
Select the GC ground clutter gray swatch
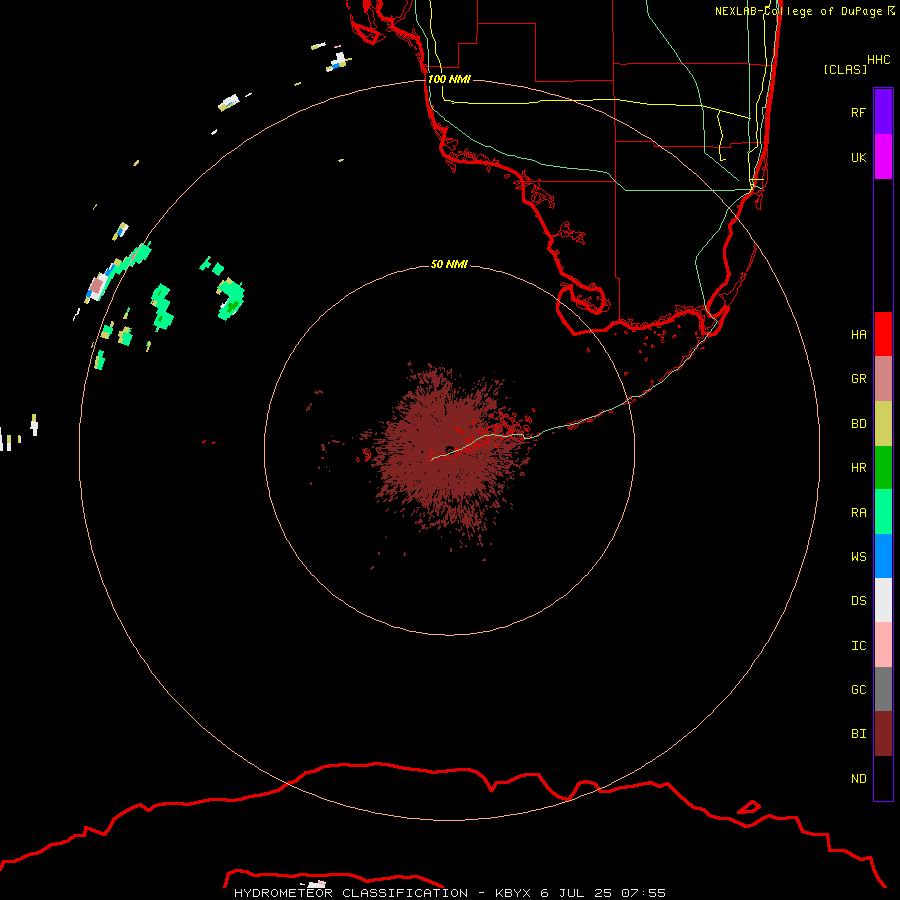pyautogui.click(x=883, y=689)
